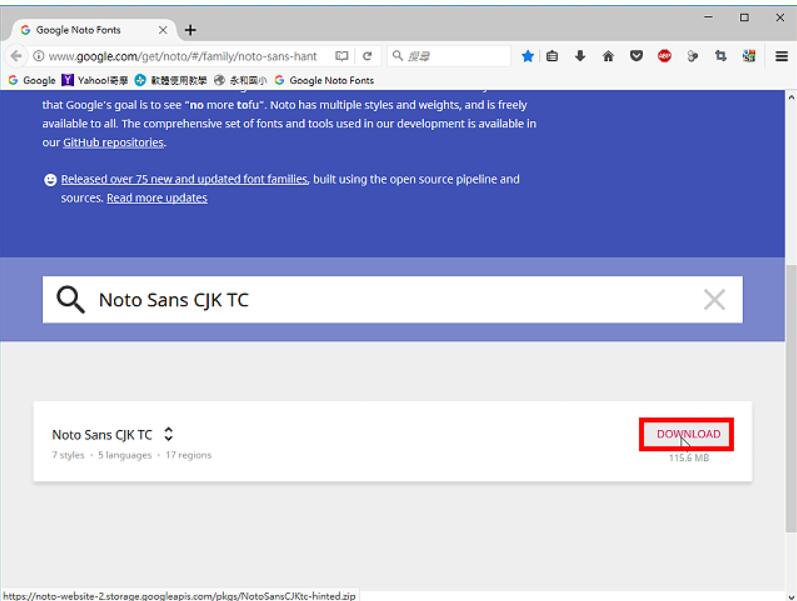Open a new tab with plus button
797x601 pixels.
point(190,30)
